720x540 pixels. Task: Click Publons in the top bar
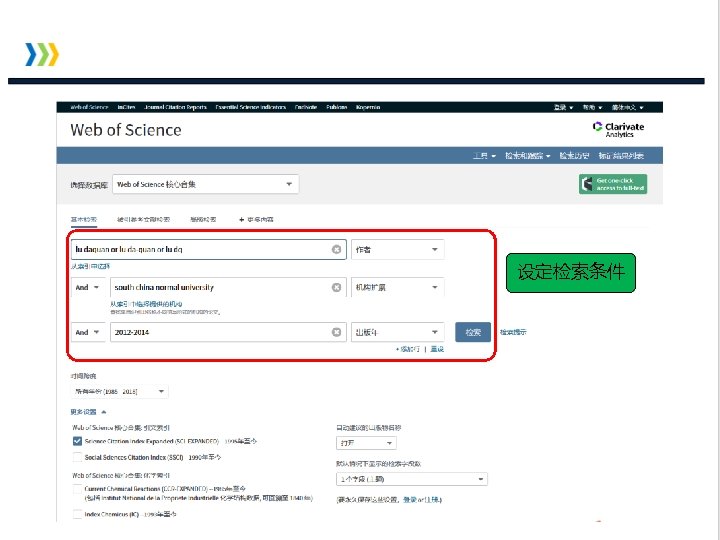click(x=337, y=107)
